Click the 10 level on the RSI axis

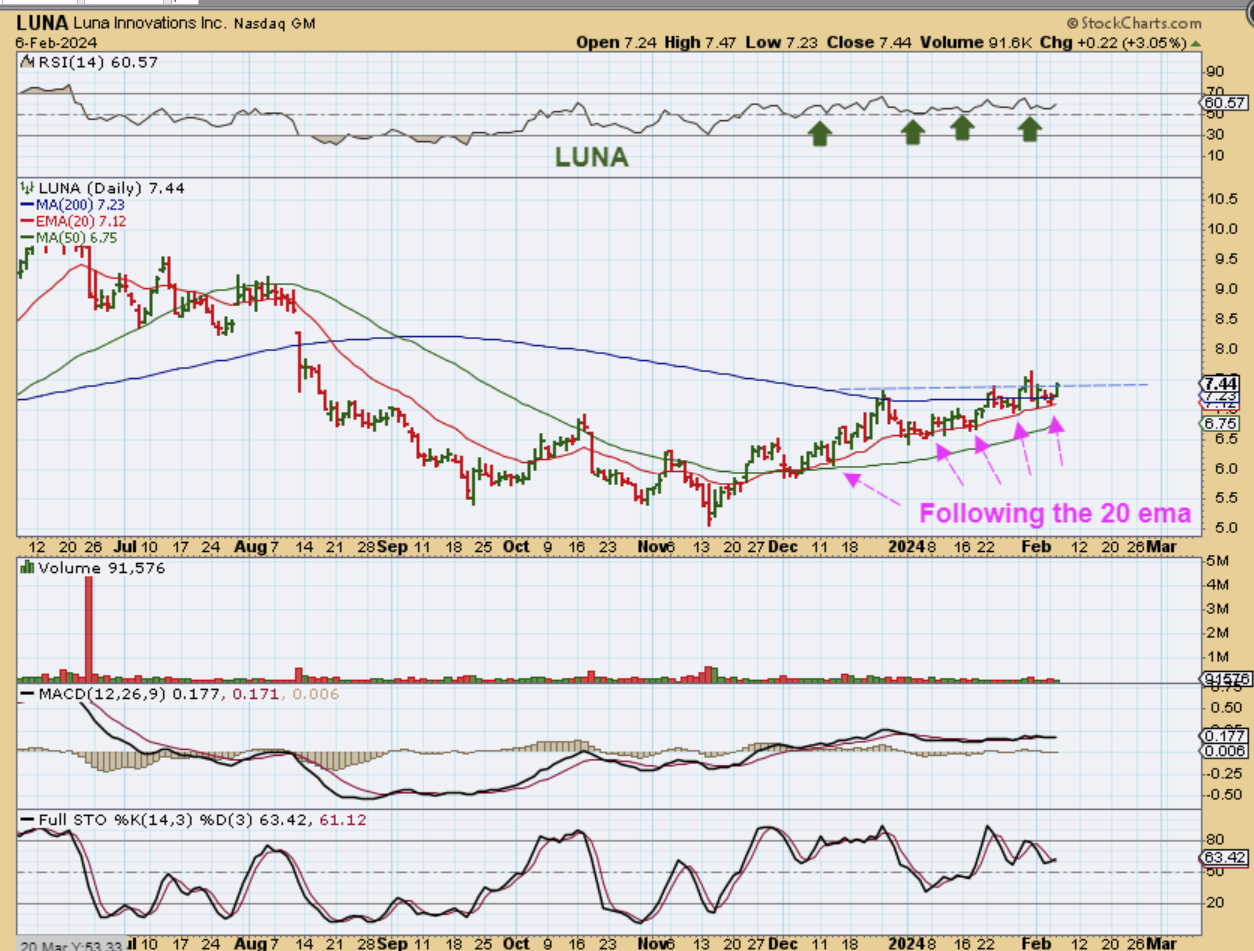tap(1217, 155)
